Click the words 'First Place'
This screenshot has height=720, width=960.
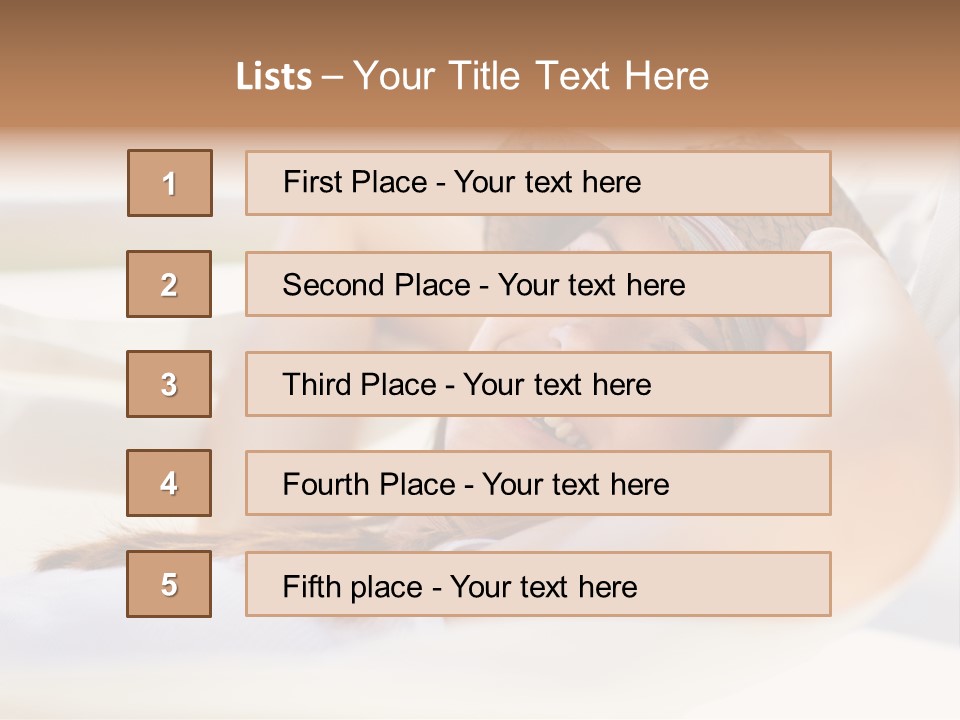click(355, 182)
